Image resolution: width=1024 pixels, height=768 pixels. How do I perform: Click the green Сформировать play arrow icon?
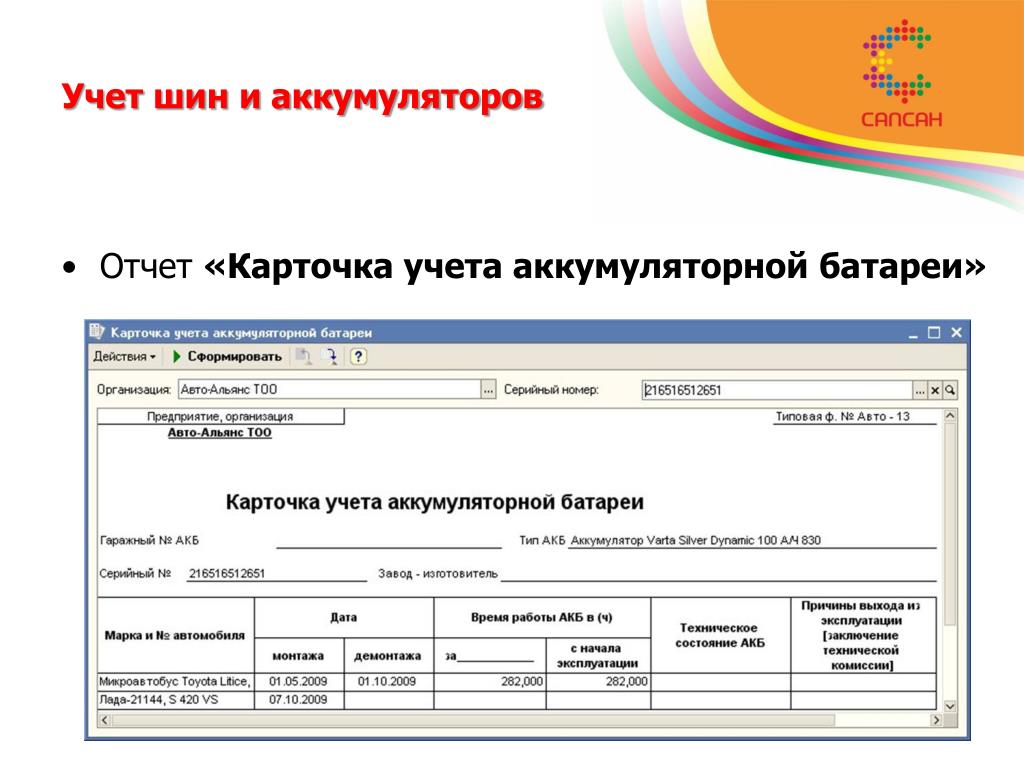(x=177, y=357)
